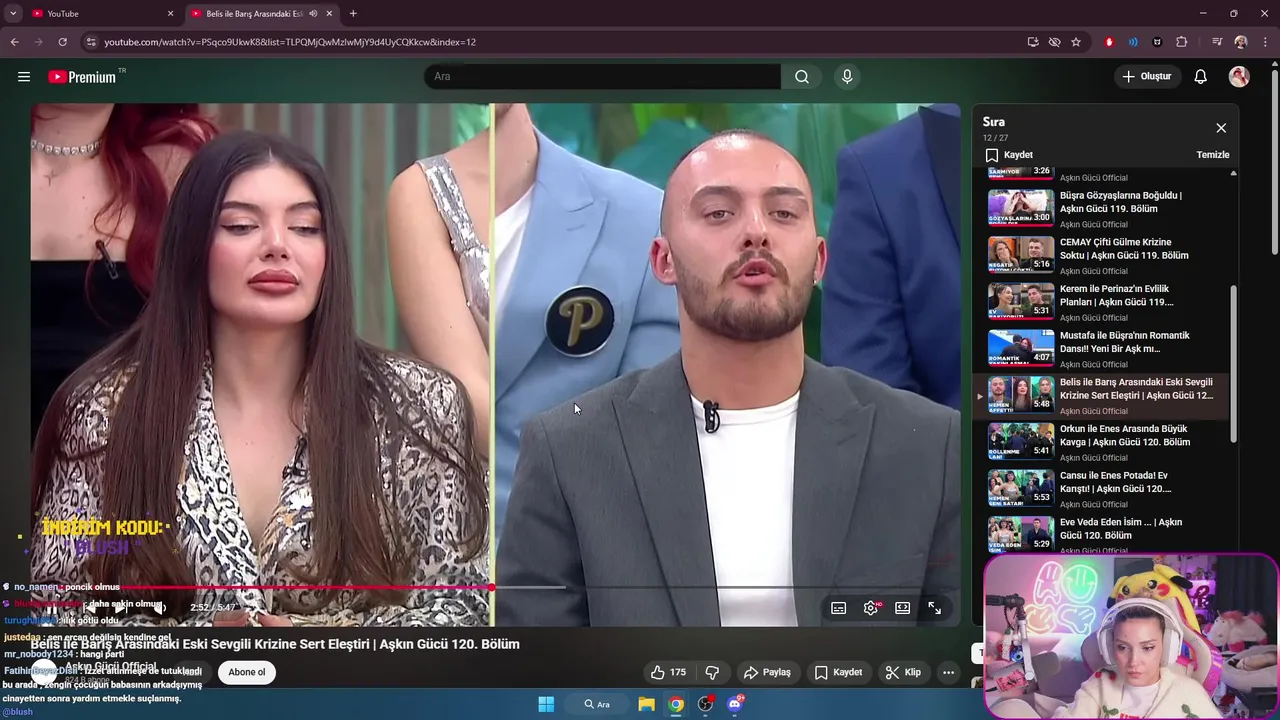Toggle theater mode in player
The width and height of the screenshot is (1280, 720).
[902, 608]
